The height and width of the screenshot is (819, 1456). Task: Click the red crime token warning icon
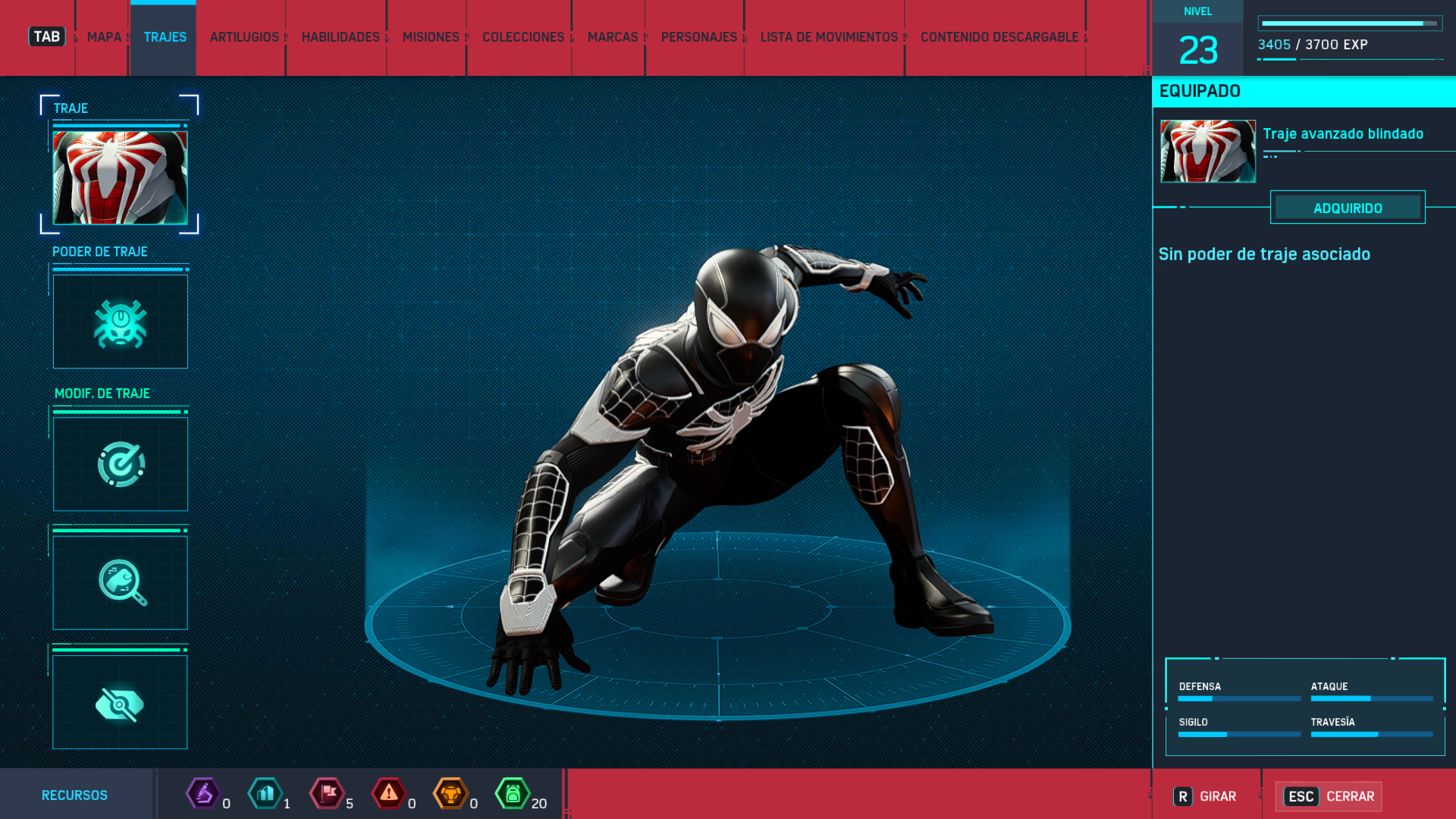(389, 794)
